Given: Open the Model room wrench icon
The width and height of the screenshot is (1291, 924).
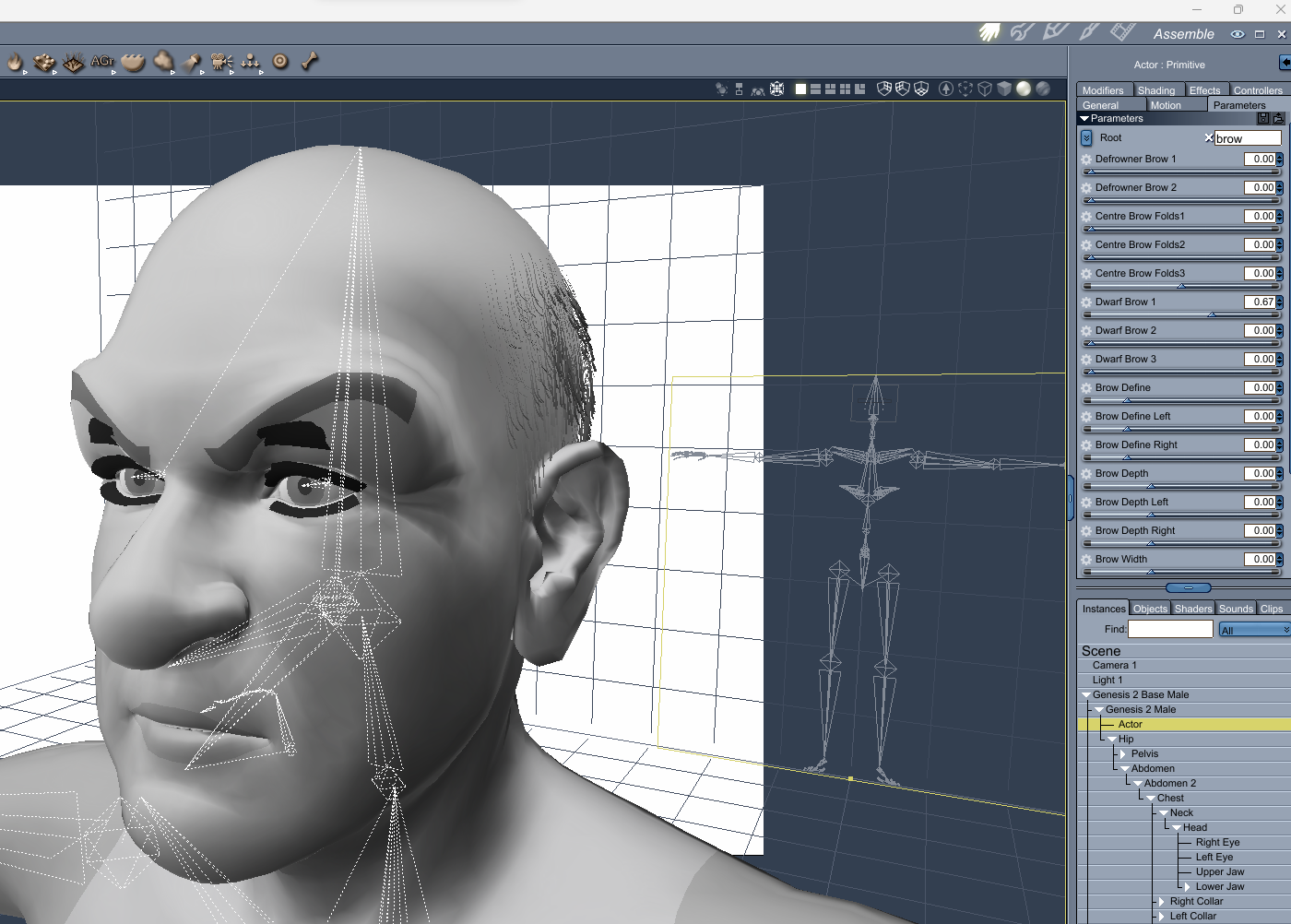Looking at the screenshot, I should tap(1022, 33).
